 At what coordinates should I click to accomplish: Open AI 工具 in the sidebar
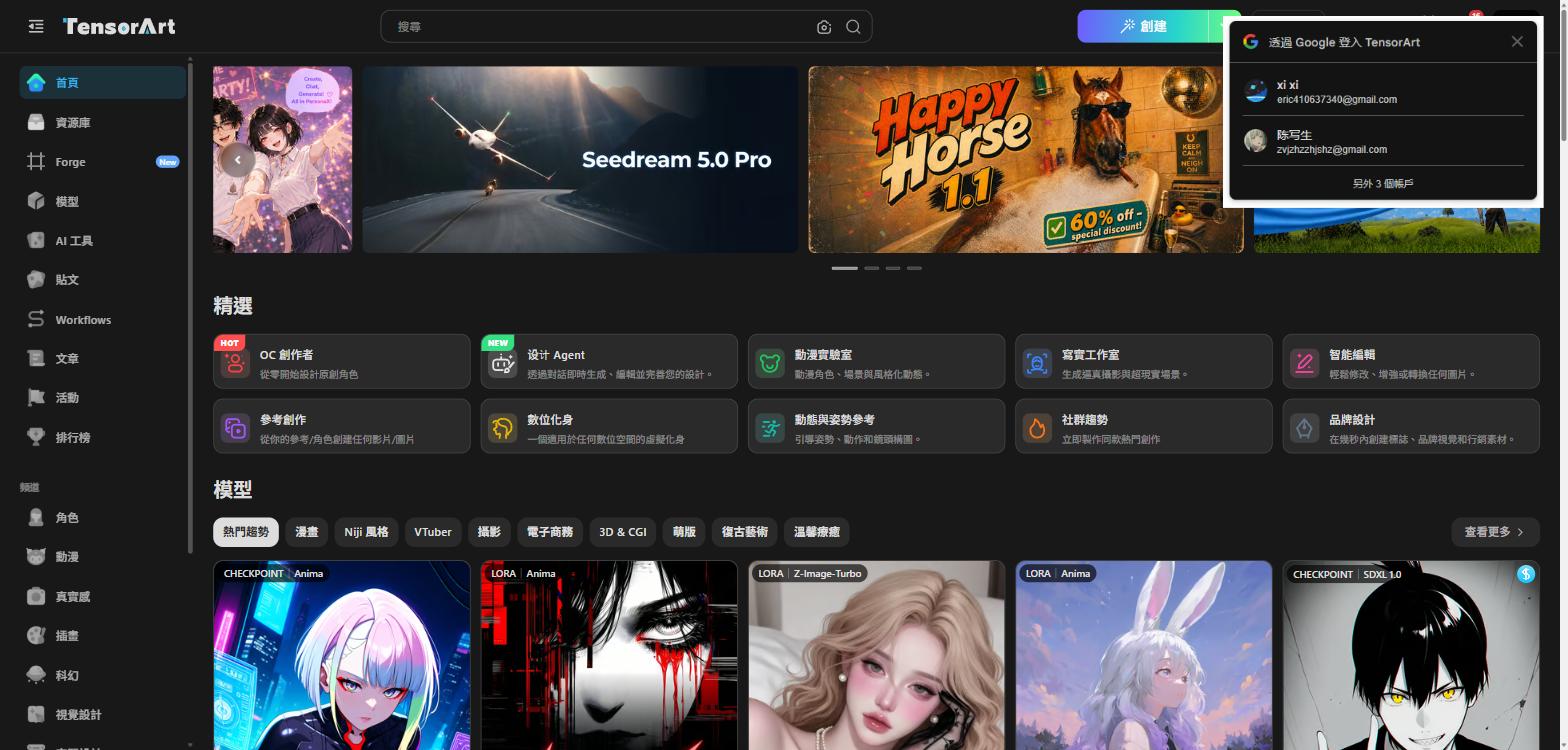(102, 240)
